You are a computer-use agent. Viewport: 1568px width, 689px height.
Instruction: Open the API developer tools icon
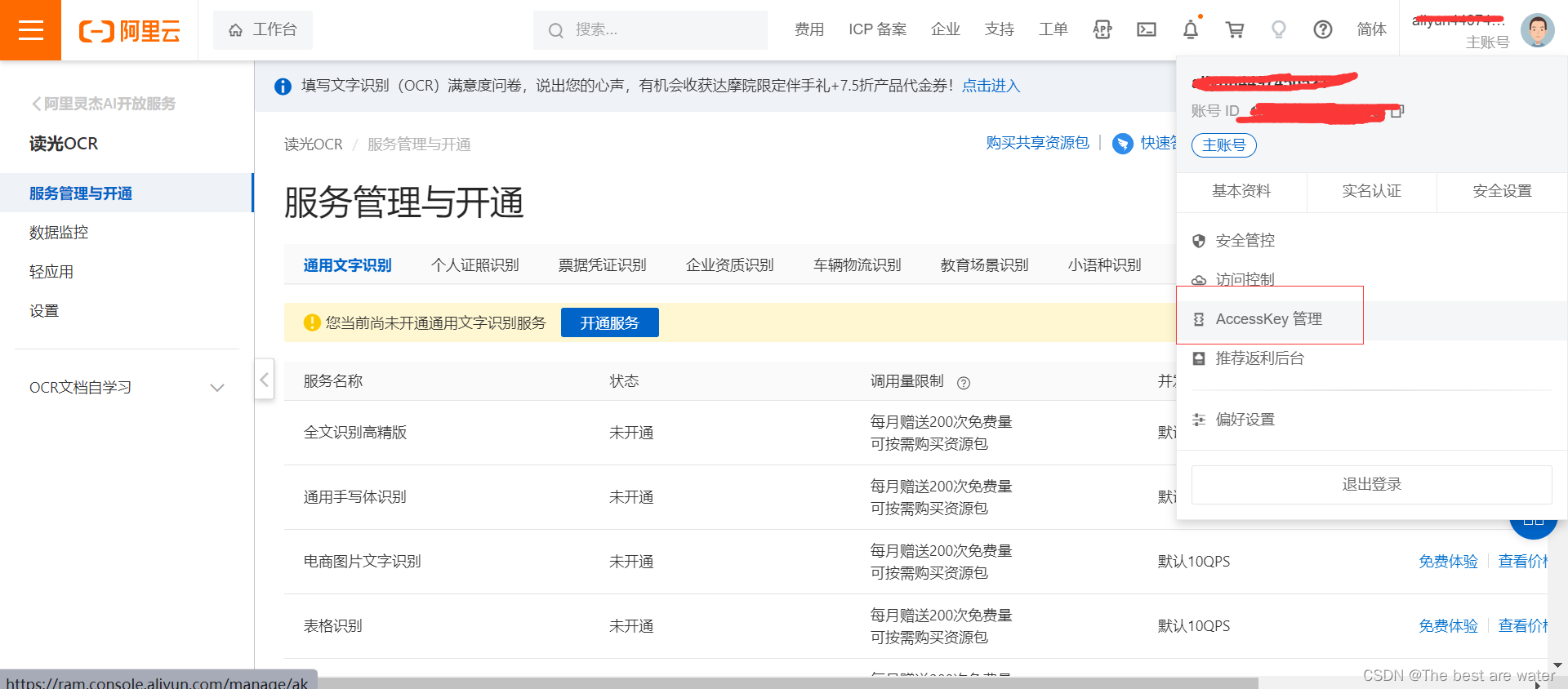click(1102, 30)
